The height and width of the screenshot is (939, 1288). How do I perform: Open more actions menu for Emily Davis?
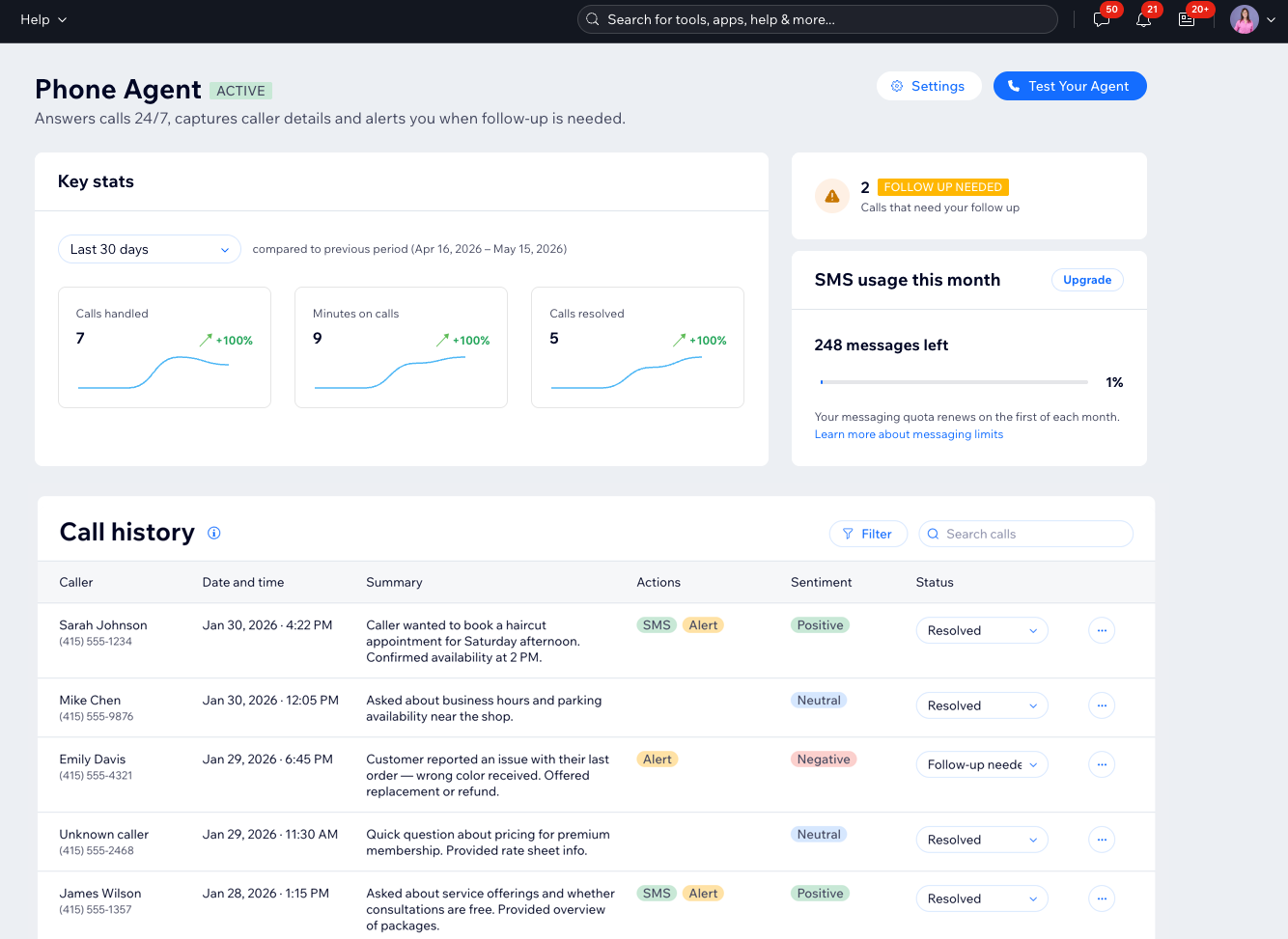tap(1102, 764)
